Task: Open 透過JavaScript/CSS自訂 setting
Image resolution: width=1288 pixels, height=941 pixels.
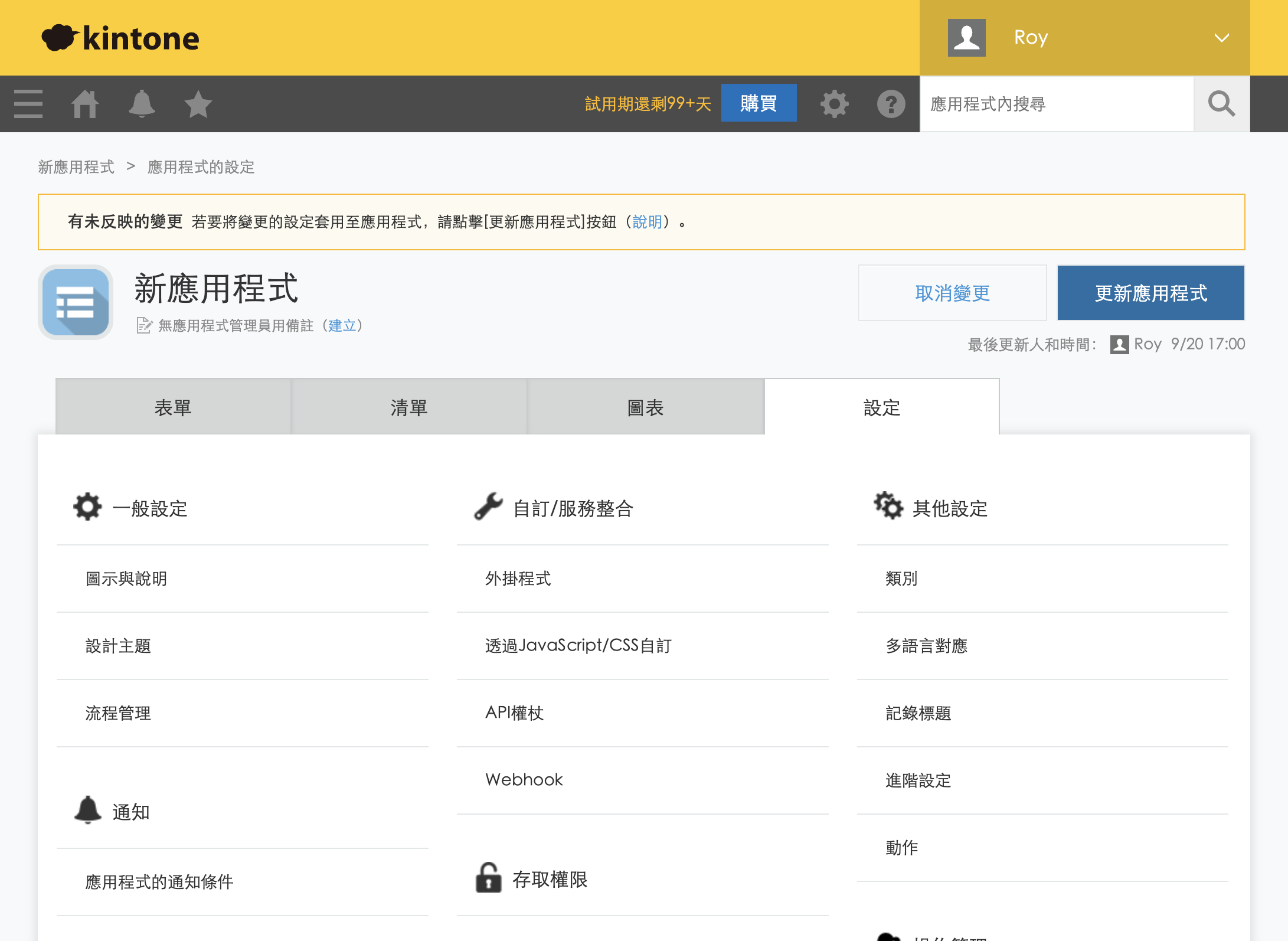Action: pyautogui.click(x=643, y=646)
